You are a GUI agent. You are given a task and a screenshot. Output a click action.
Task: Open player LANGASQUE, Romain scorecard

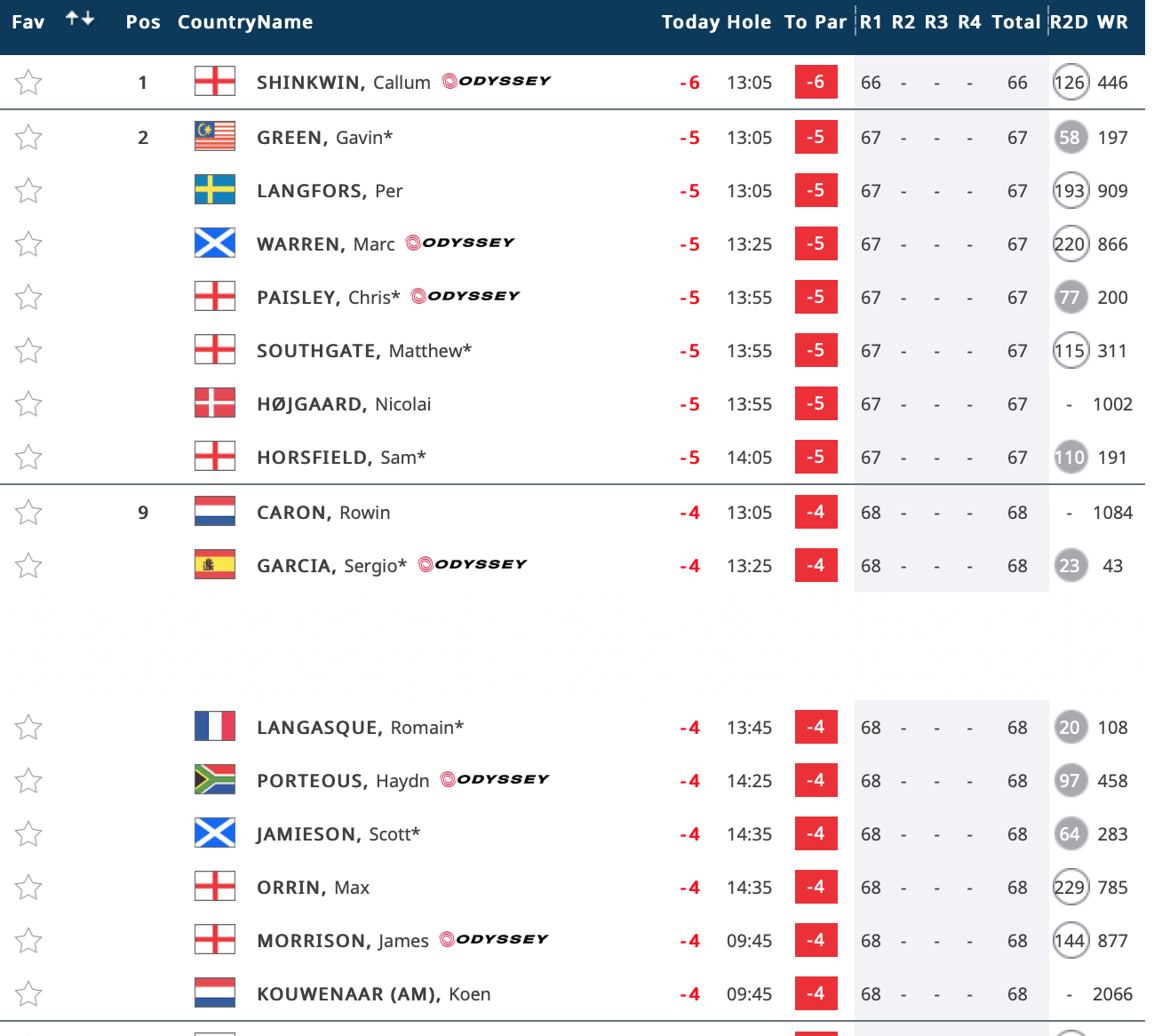[360, 728]
